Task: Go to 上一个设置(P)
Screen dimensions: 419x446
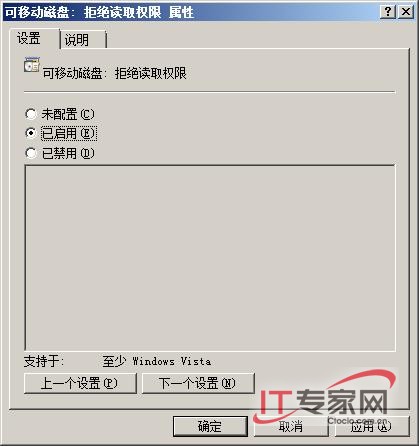Action: (80, 383)
